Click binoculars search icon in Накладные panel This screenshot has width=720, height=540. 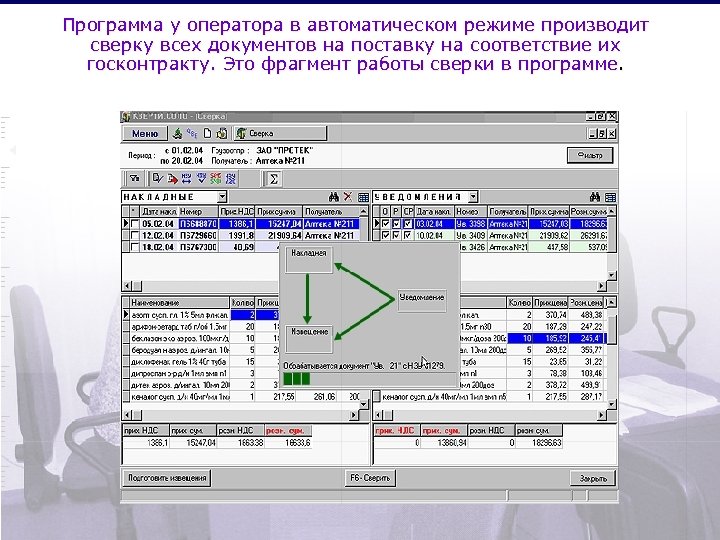click(x=334, y=197)
